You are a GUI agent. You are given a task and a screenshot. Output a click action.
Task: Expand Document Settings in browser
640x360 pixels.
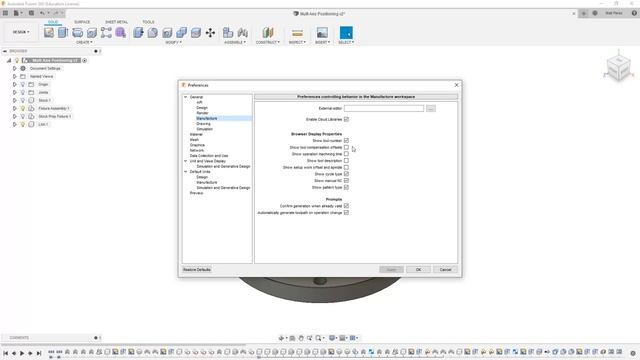tap(15, 68)
